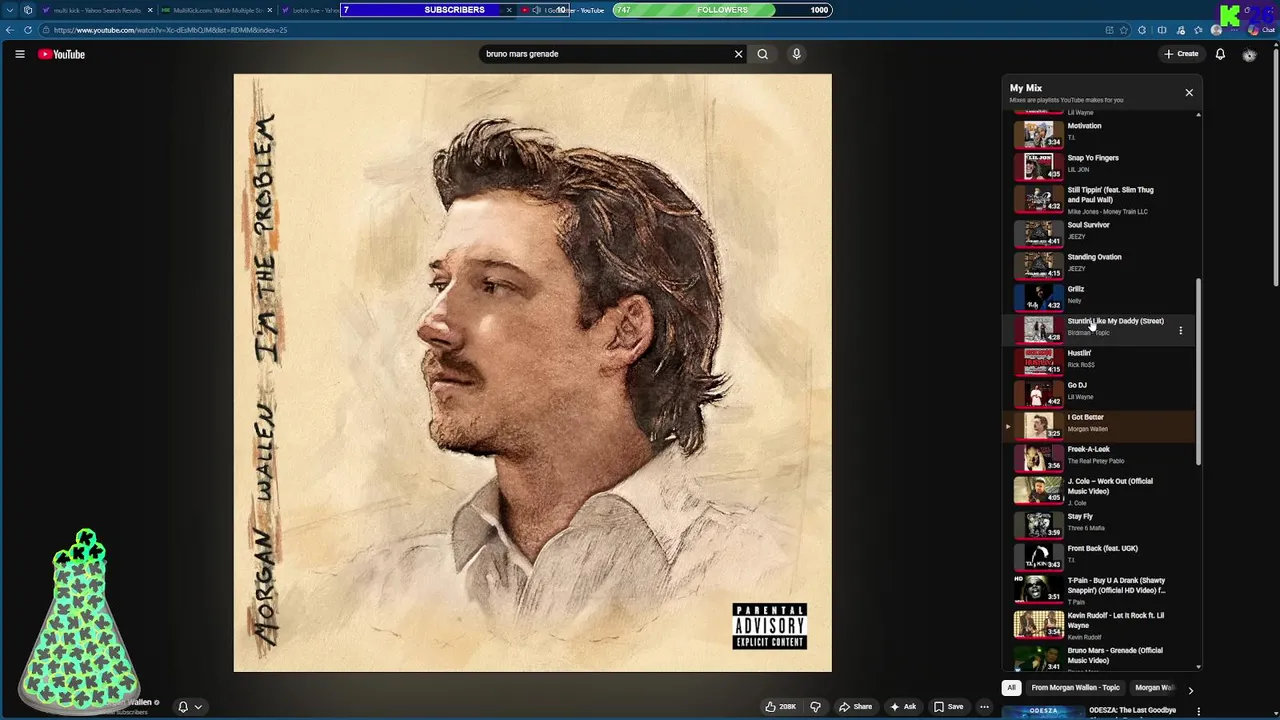Play Motivation by T.I. from the mix
The height and width of the screenshot is (720, 1280).
[1100, 133]
